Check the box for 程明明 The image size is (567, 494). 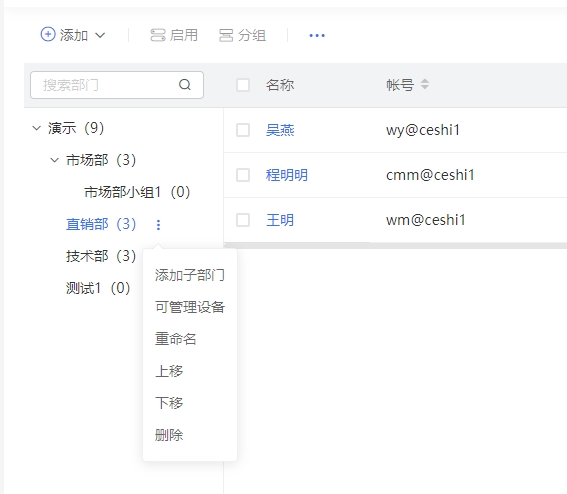[243, 175]
